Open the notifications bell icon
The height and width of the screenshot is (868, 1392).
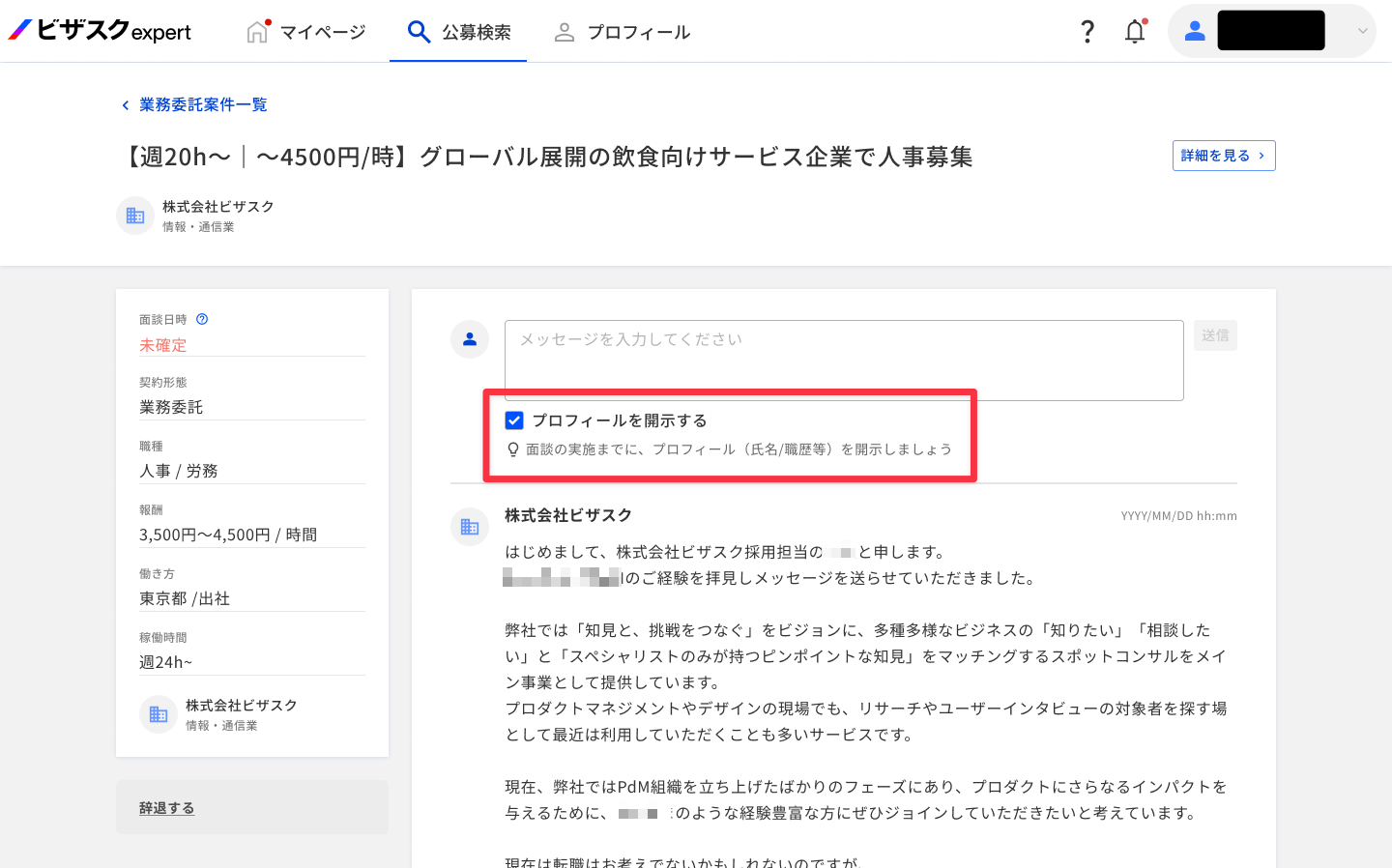click(1135, 32)
